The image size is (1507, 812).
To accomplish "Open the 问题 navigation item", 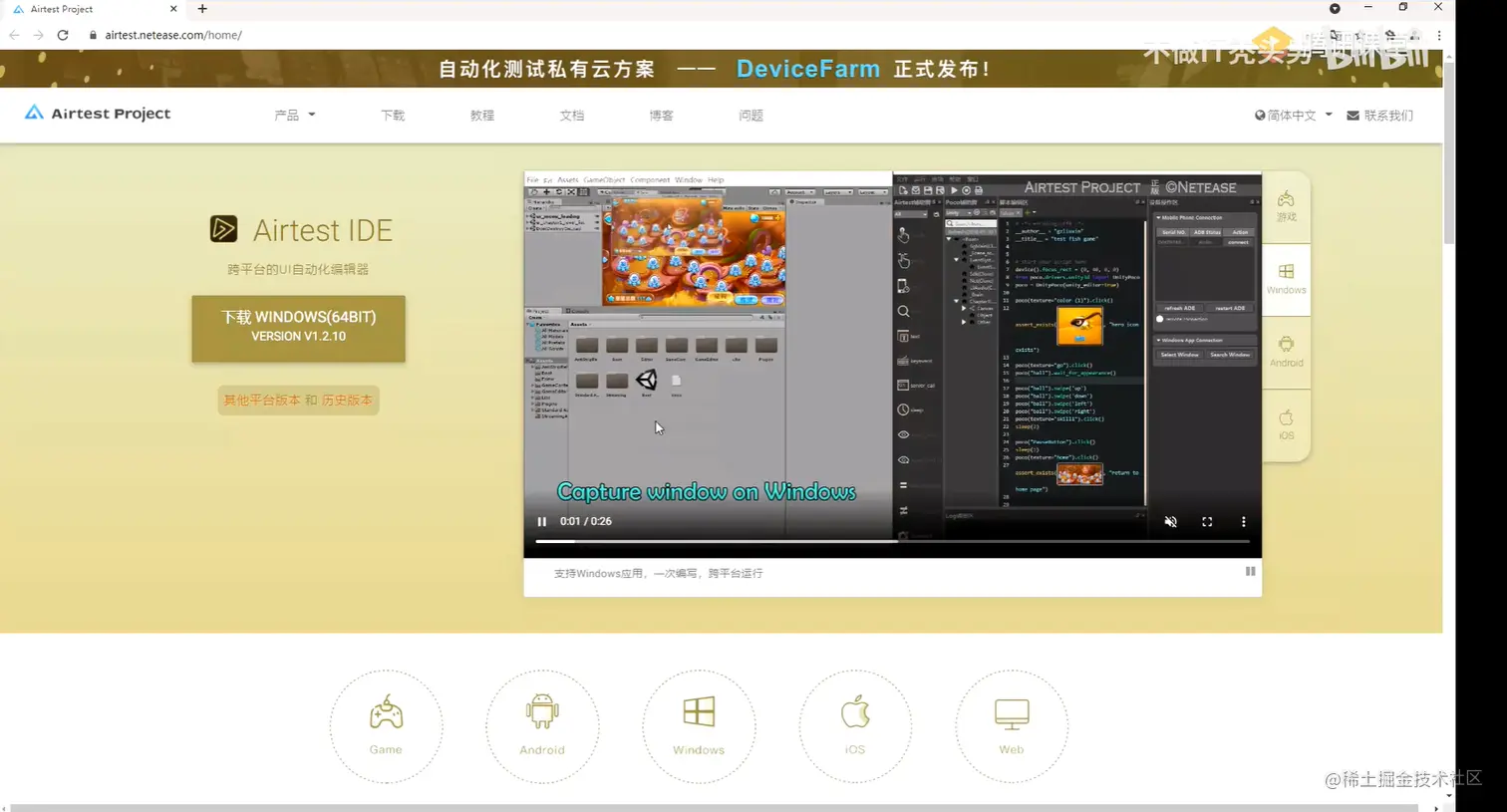I will 752,116.
